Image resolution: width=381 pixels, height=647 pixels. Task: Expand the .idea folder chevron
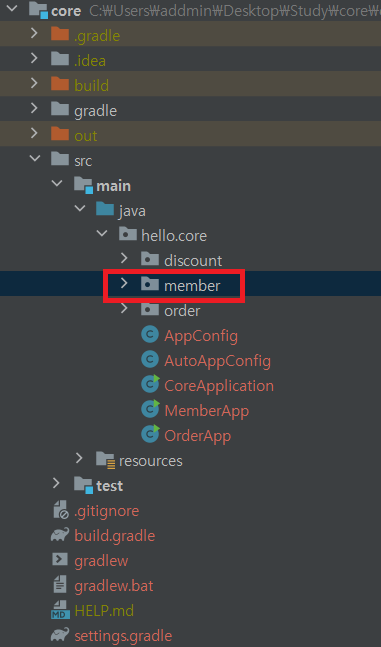coord(34,59)
